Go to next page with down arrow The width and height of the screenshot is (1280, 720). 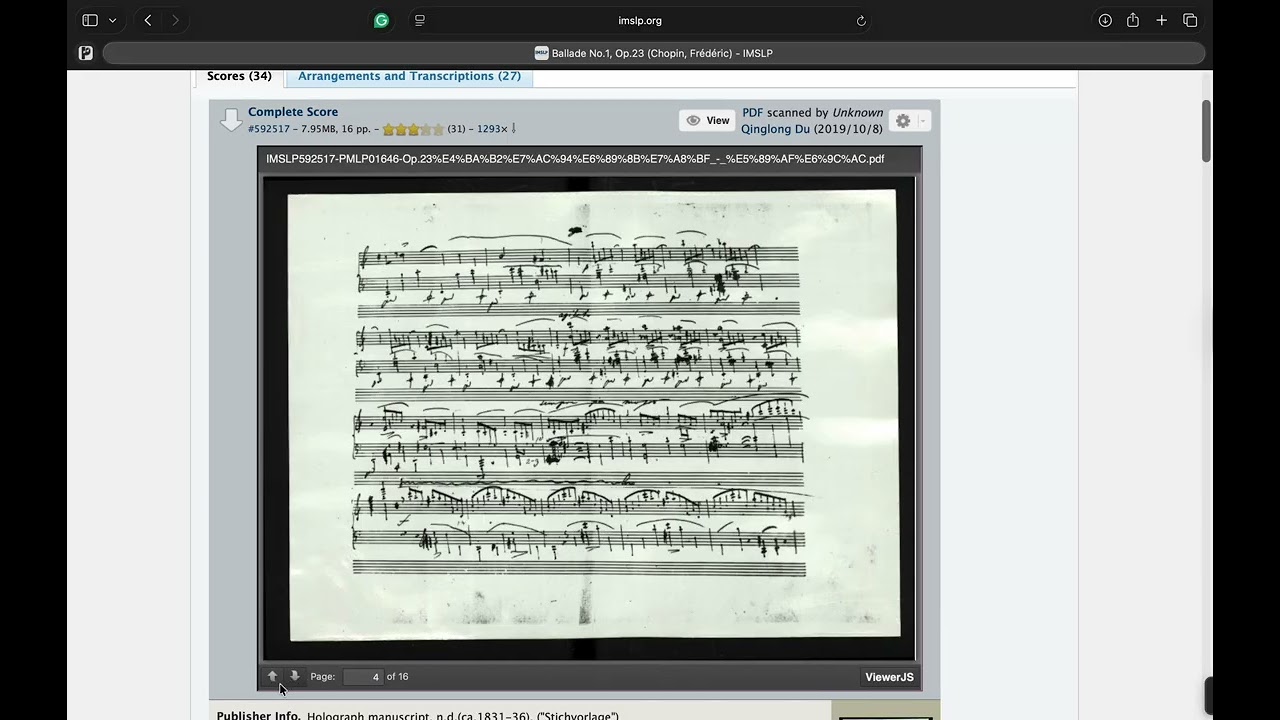click(x=294, y=676)
